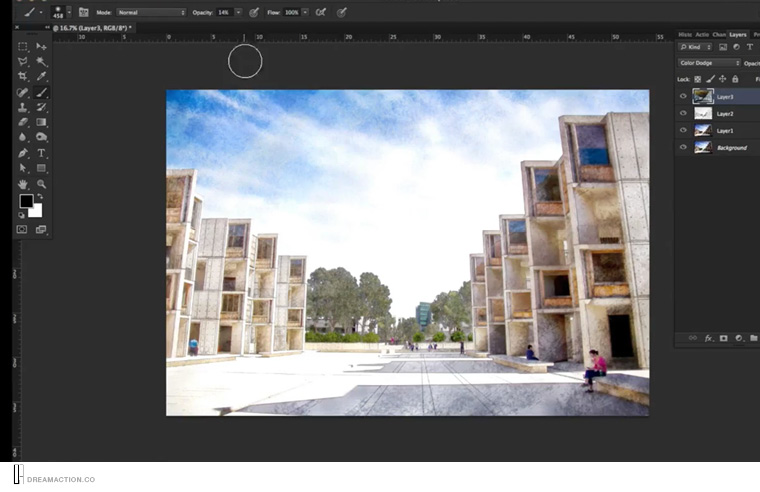The image size is (760, 492).
Task: Select the History Brush tool
Action: [41, 107]
